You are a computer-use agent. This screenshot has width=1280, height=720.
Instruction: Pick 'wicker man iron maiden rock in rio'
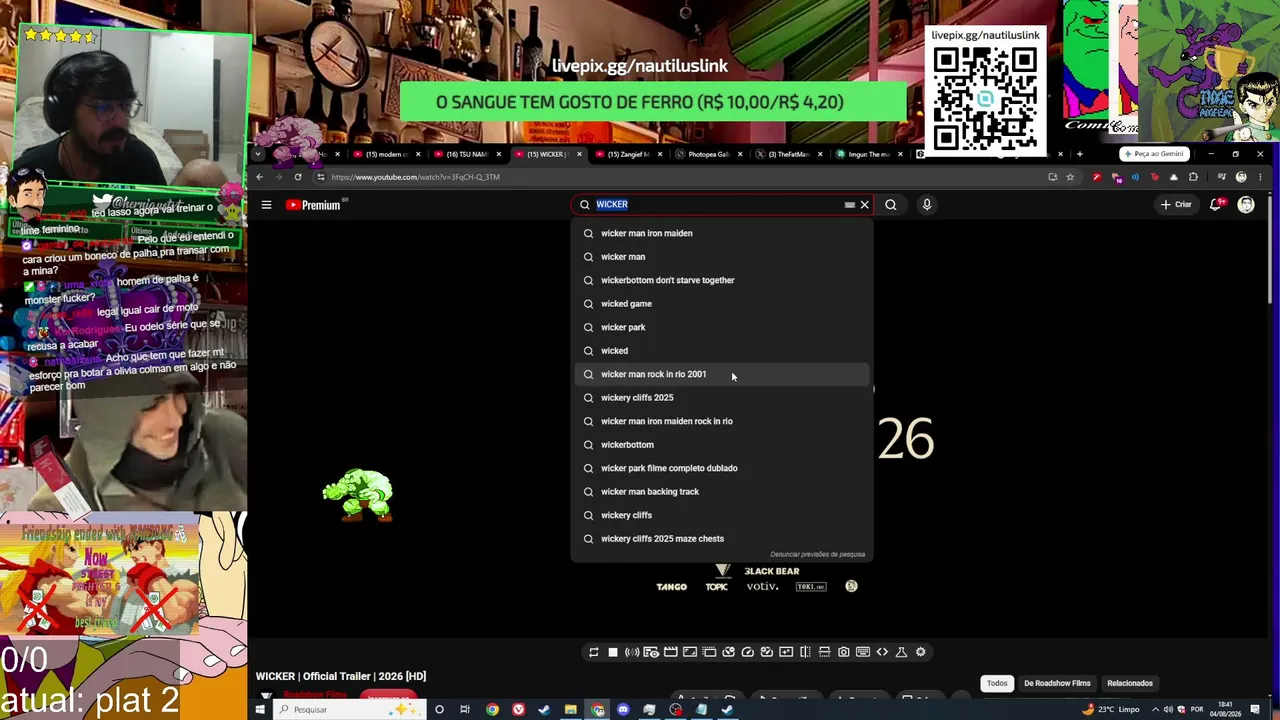[x=721, y=421]
